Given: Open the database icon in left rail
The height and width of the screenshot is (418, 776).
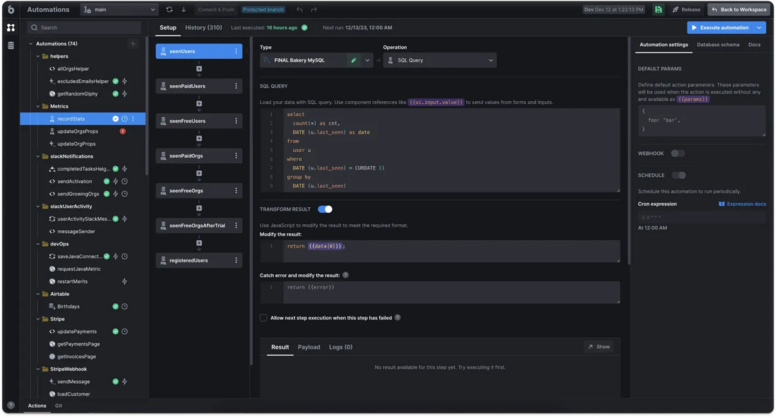Looking at the screenshot, I should [x=10, y=46].
